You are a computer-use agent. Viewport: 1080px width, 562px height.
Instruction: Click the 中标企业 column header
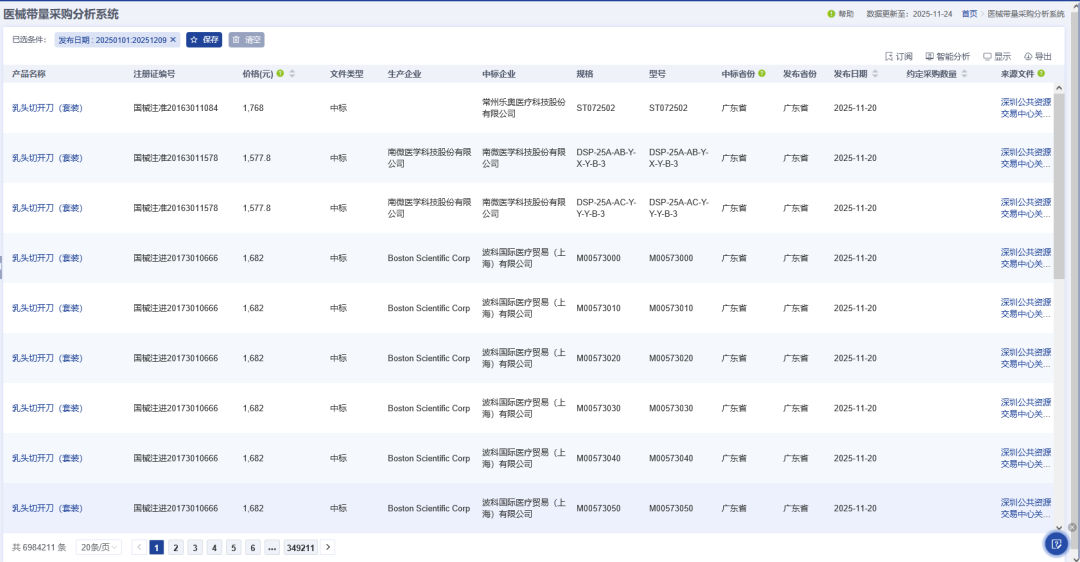[499, 74]
